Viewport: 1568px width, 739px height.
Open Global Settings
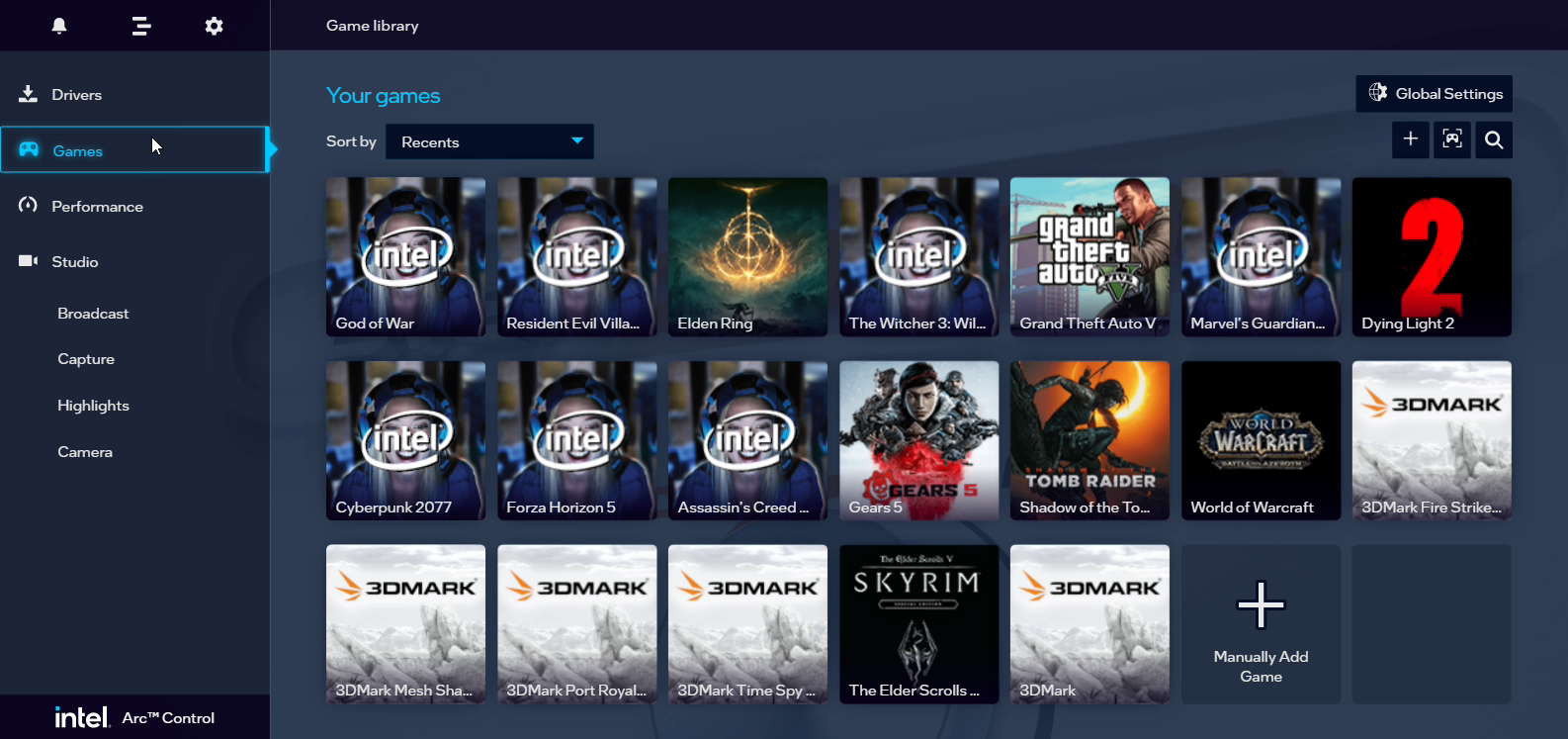point(1434,93)
